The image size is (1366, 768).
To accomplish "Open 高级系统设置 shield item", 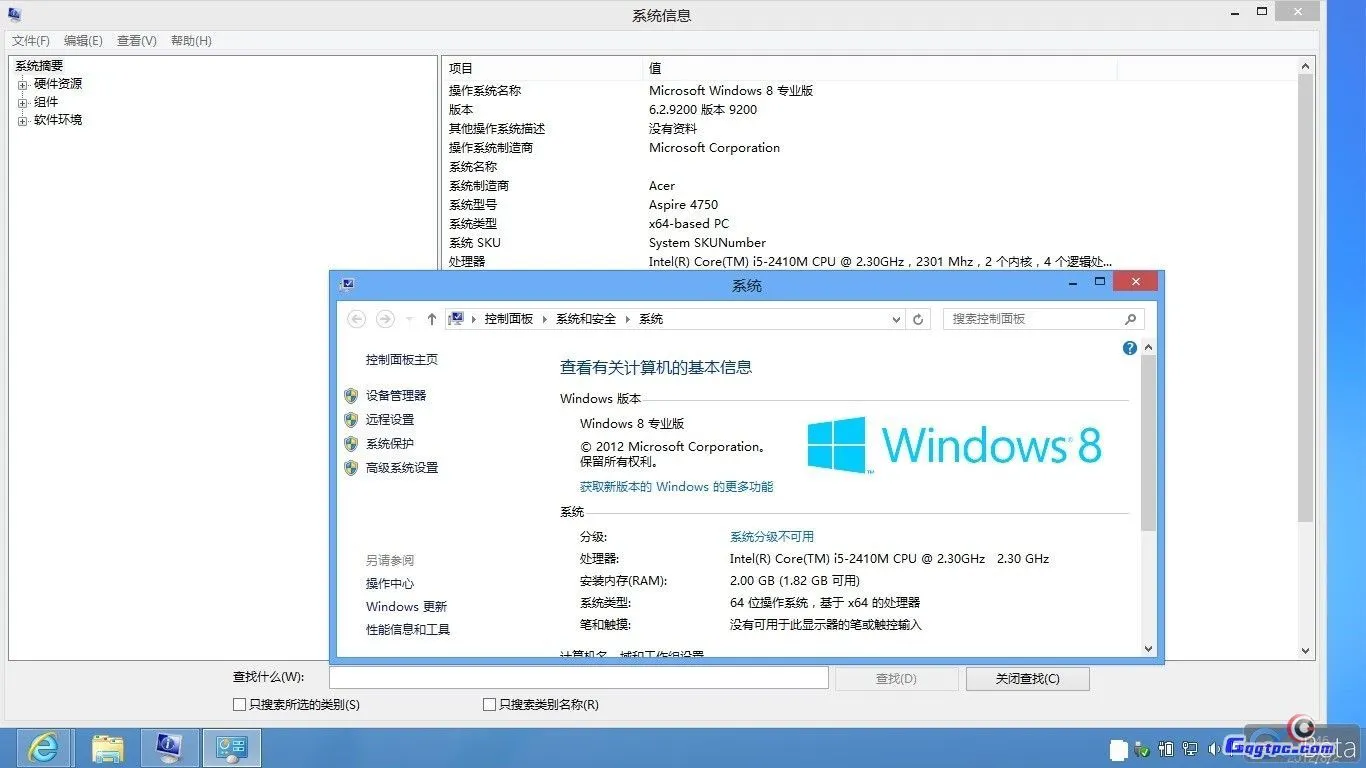I will tap(401, 467).
